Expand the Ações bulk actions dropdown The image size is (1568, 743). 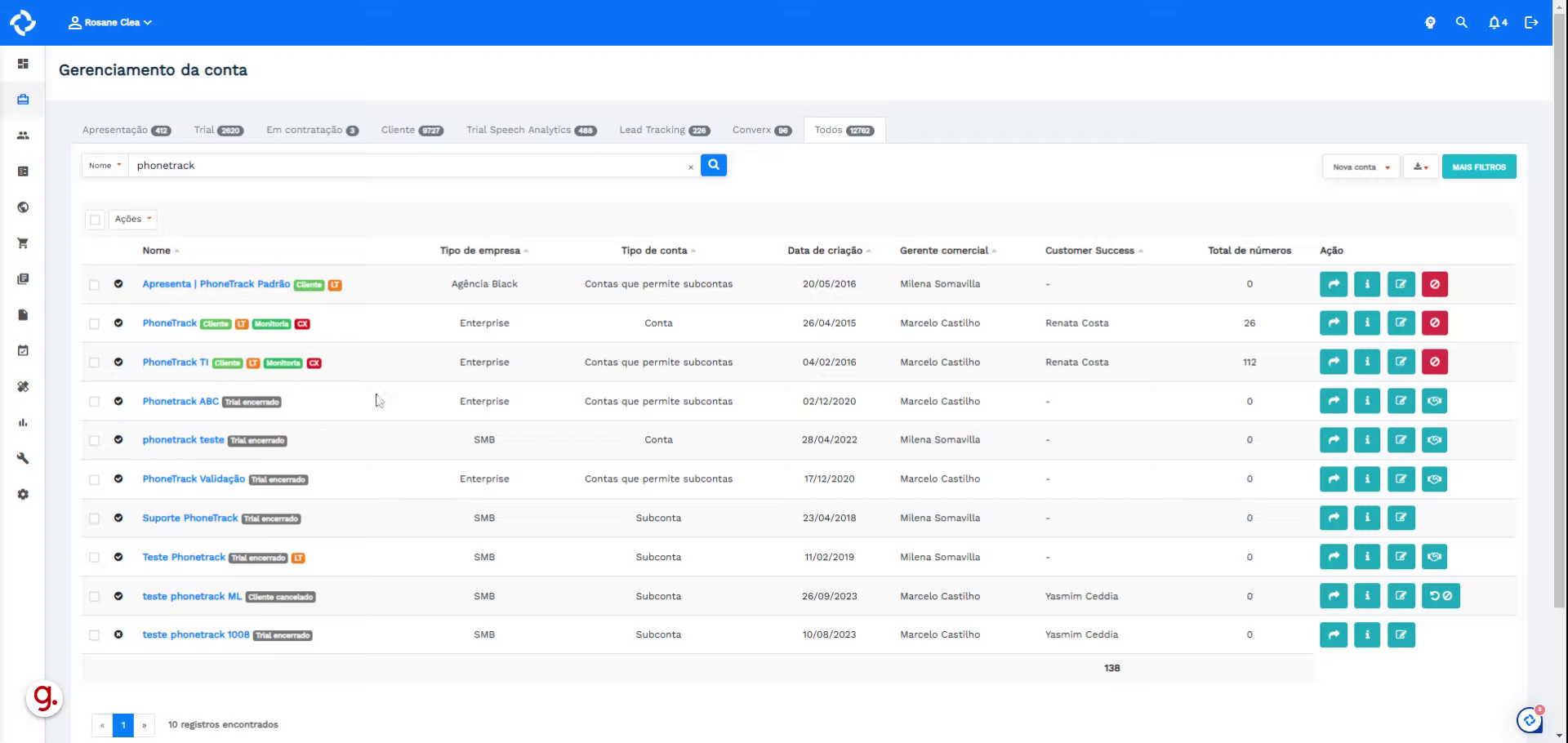pos(133,219)
